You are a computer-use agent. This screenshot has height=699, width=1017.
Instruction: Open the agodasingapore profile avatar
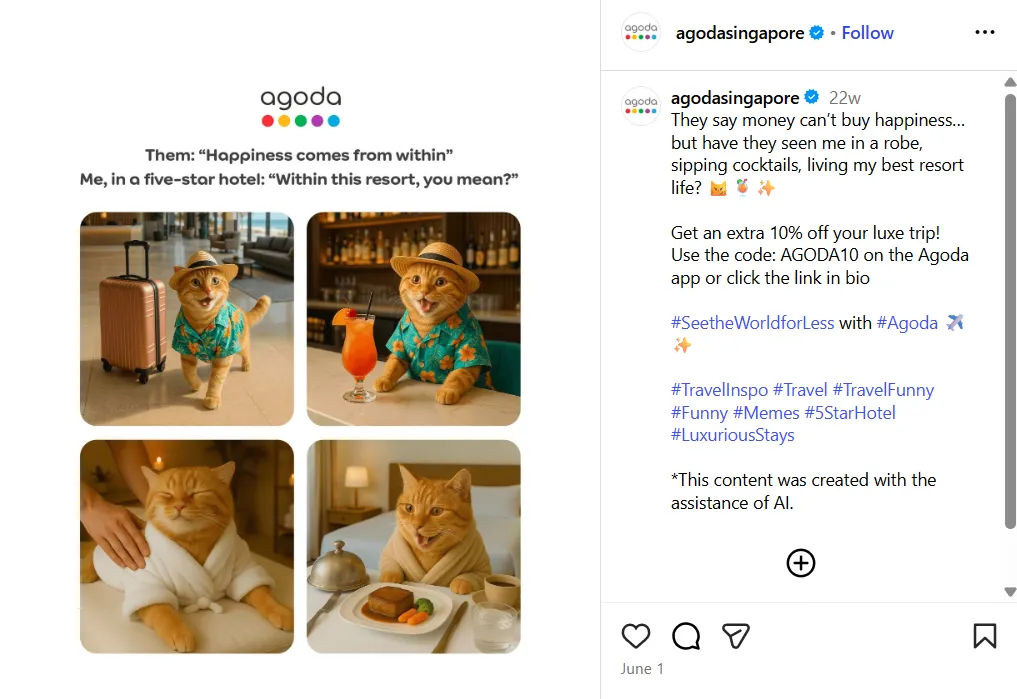640,32
